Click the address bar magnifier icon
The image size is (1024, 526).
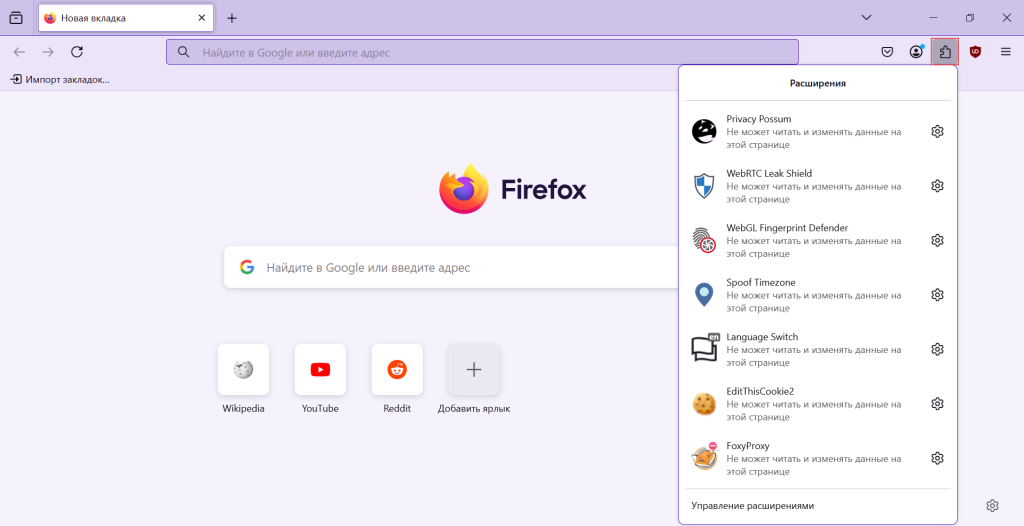tap(184, 52)
